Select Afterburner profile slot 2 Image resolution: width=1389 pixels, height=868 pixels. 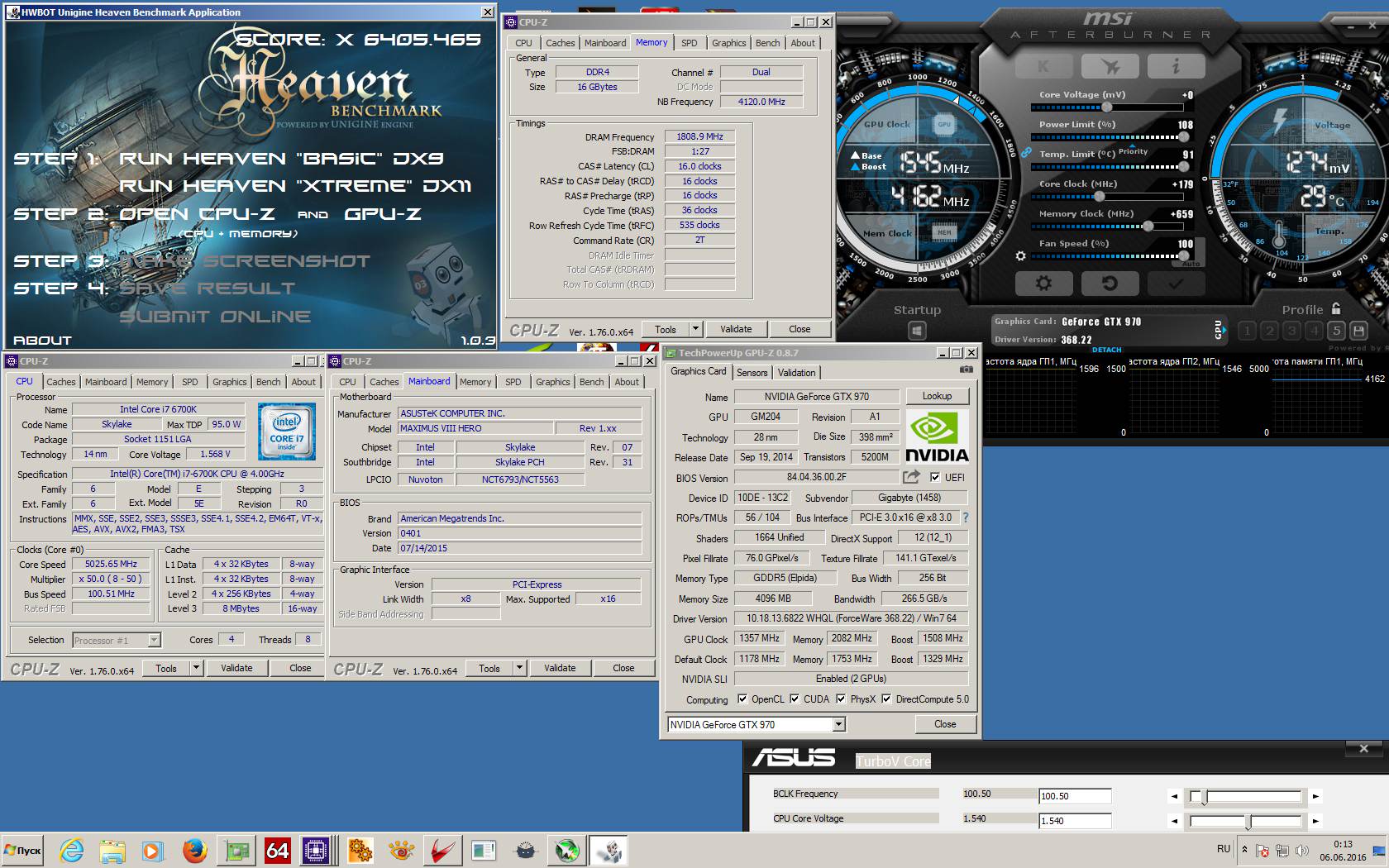pos(1270,331)
